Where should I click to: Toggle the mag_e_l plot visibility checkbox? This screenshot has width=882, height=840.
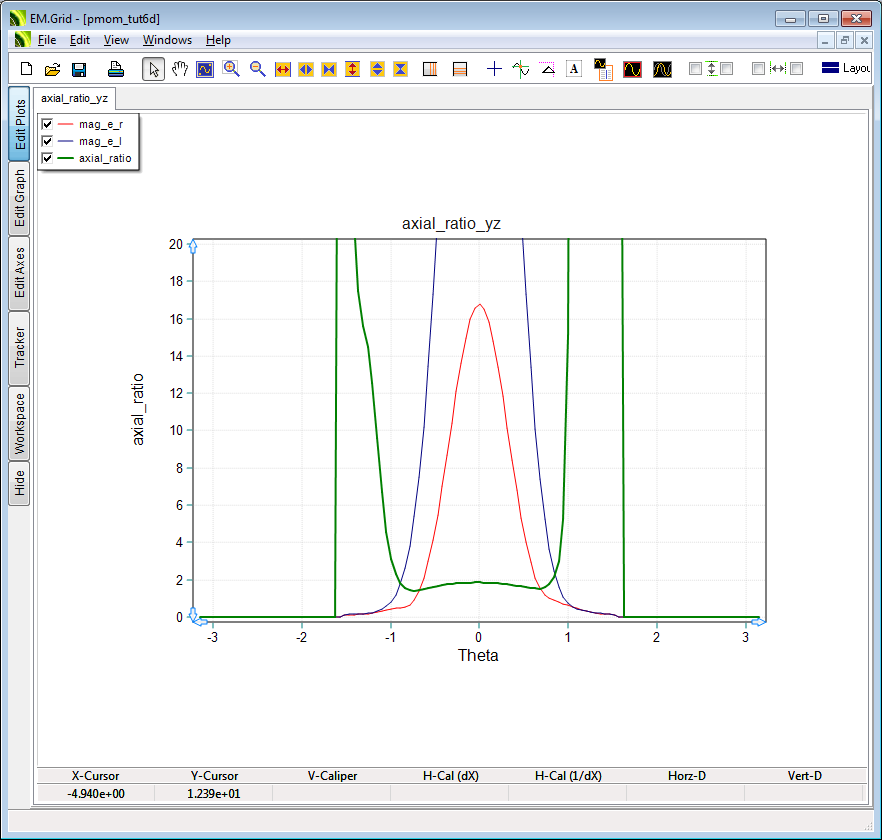[x=47, y=141]
